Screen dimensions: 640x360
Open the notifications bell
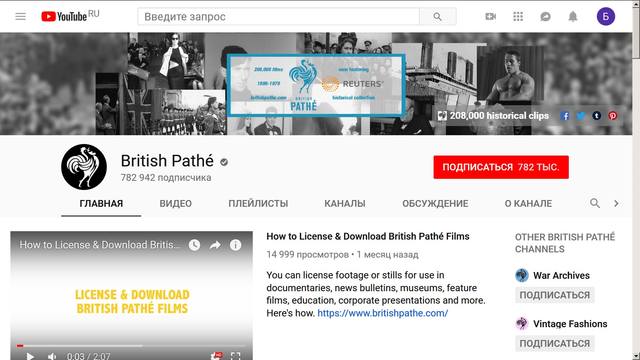[573, 16]
